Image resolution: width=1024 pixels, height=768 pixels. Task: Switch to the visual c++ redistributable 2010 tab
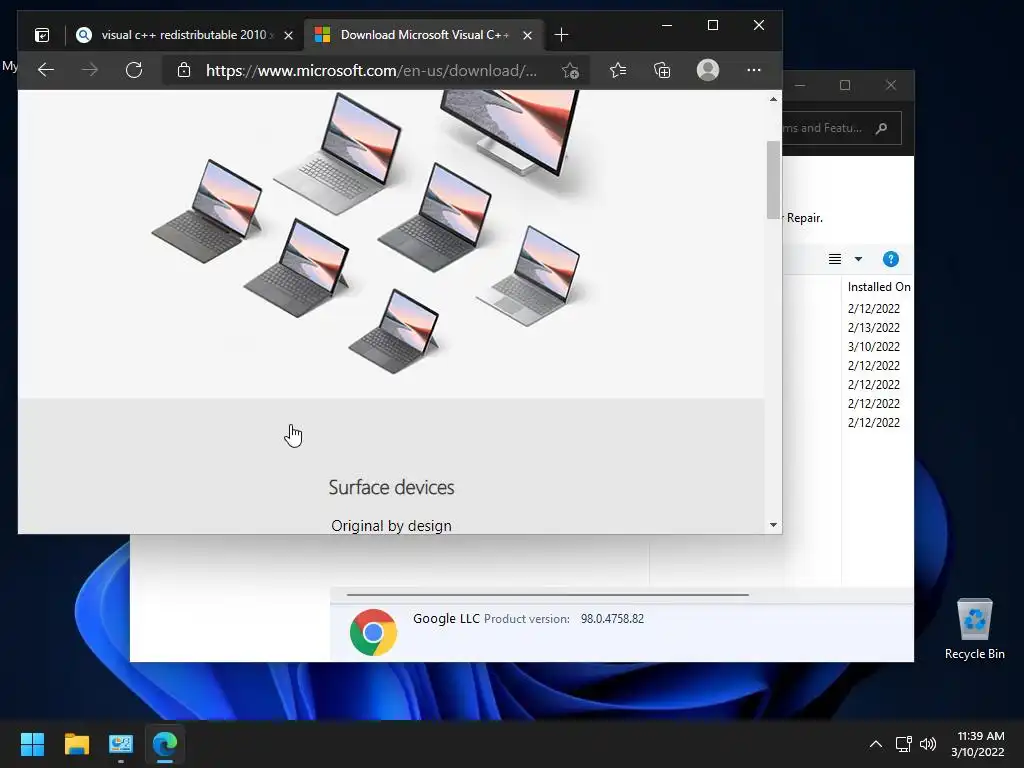click(185, 35)
